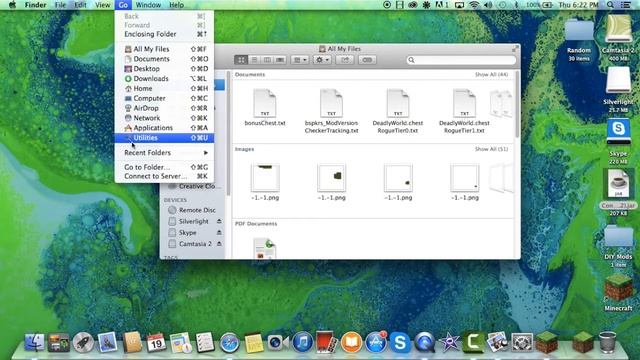
Task: Open the Apple menu
Action: [x=12, y=5]
